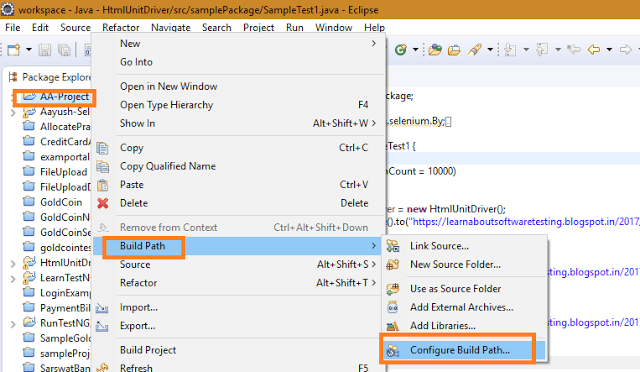Screen dimensions: 640x372
Task: Expand the folded imports marker after By;
Action: (x=448, y=122)
